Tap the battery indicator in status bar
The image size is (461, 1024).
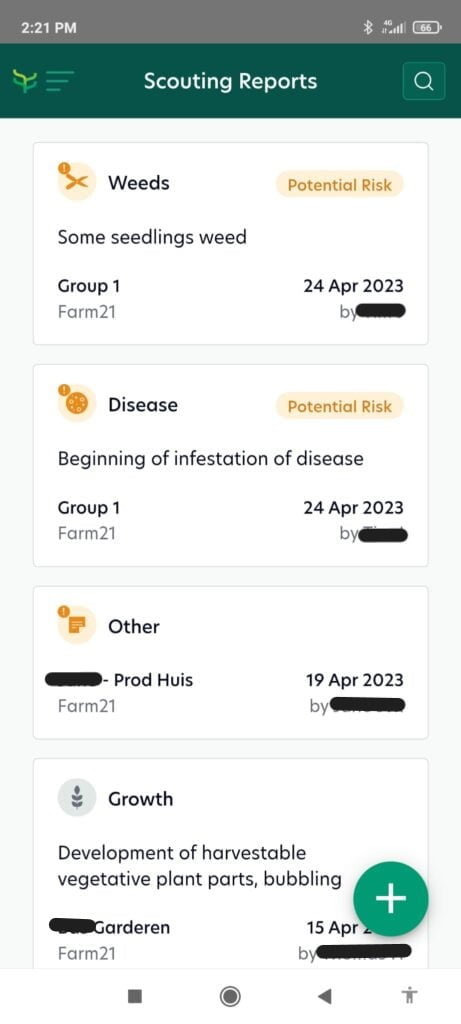click(428, 27)
